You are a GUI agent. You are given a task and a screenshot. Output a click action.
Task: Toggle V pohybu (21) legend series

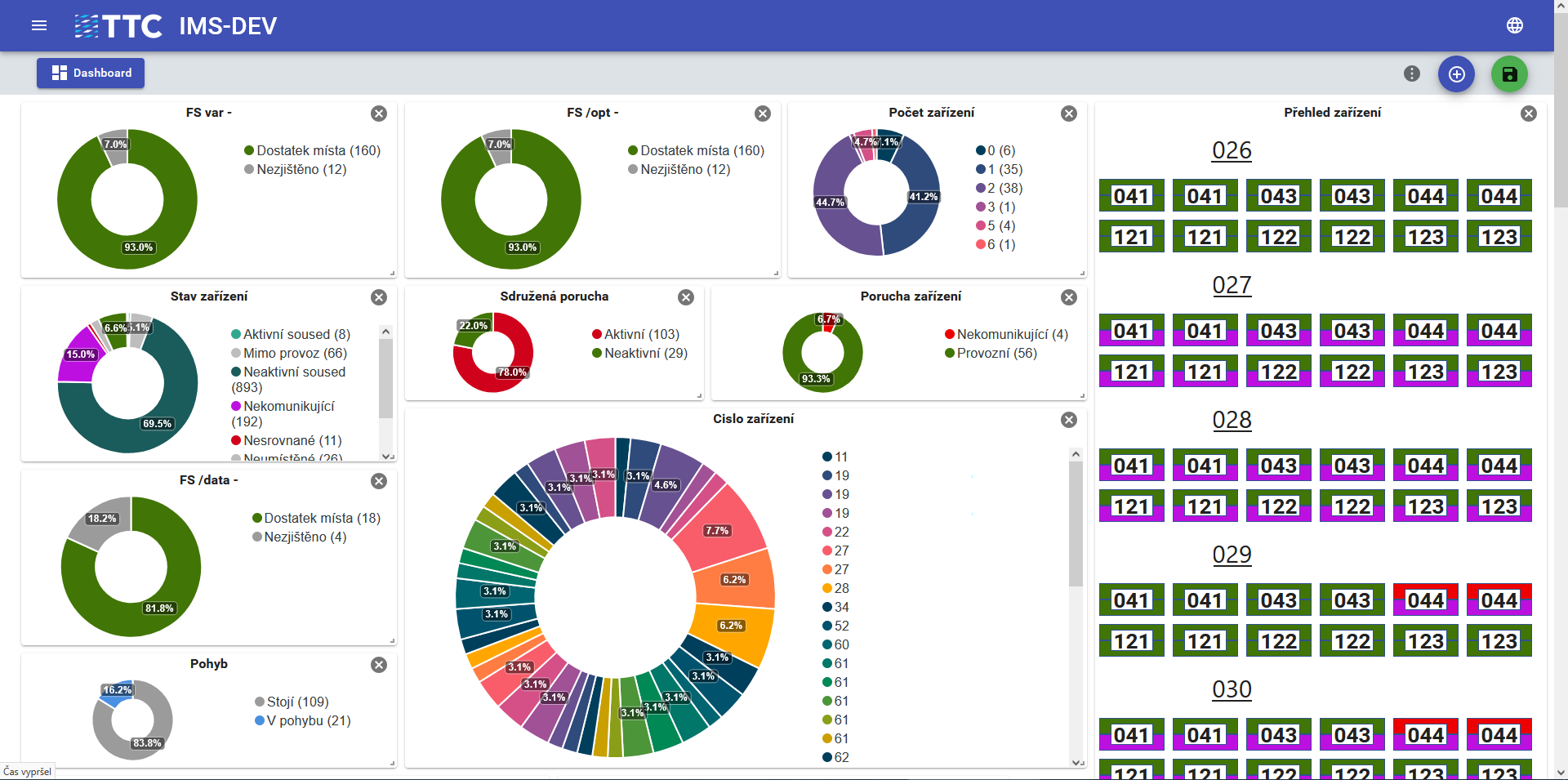[x=302, y=720]
